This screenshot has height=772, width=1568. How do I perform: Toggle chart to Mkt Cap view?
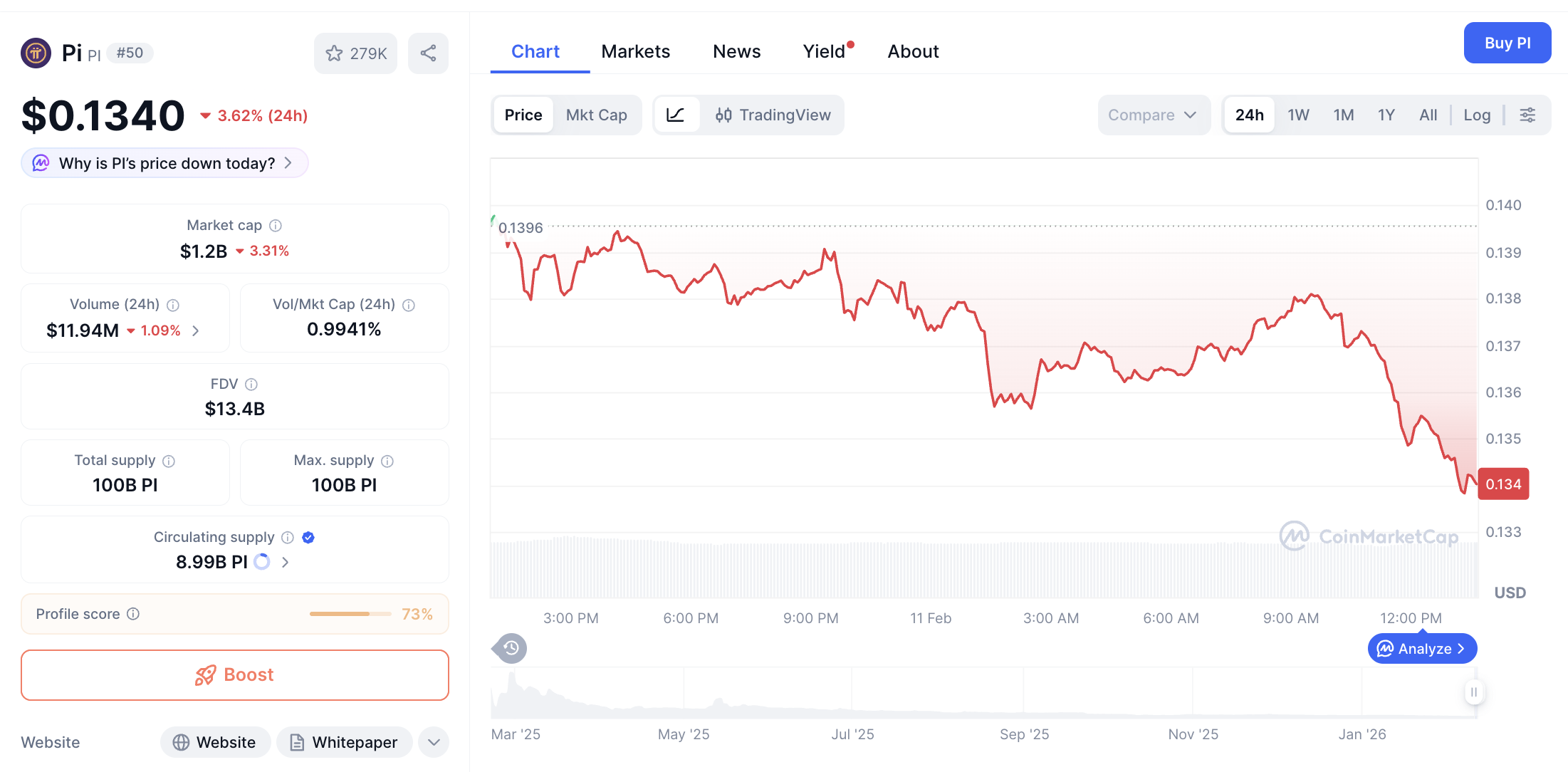[597, 115]
